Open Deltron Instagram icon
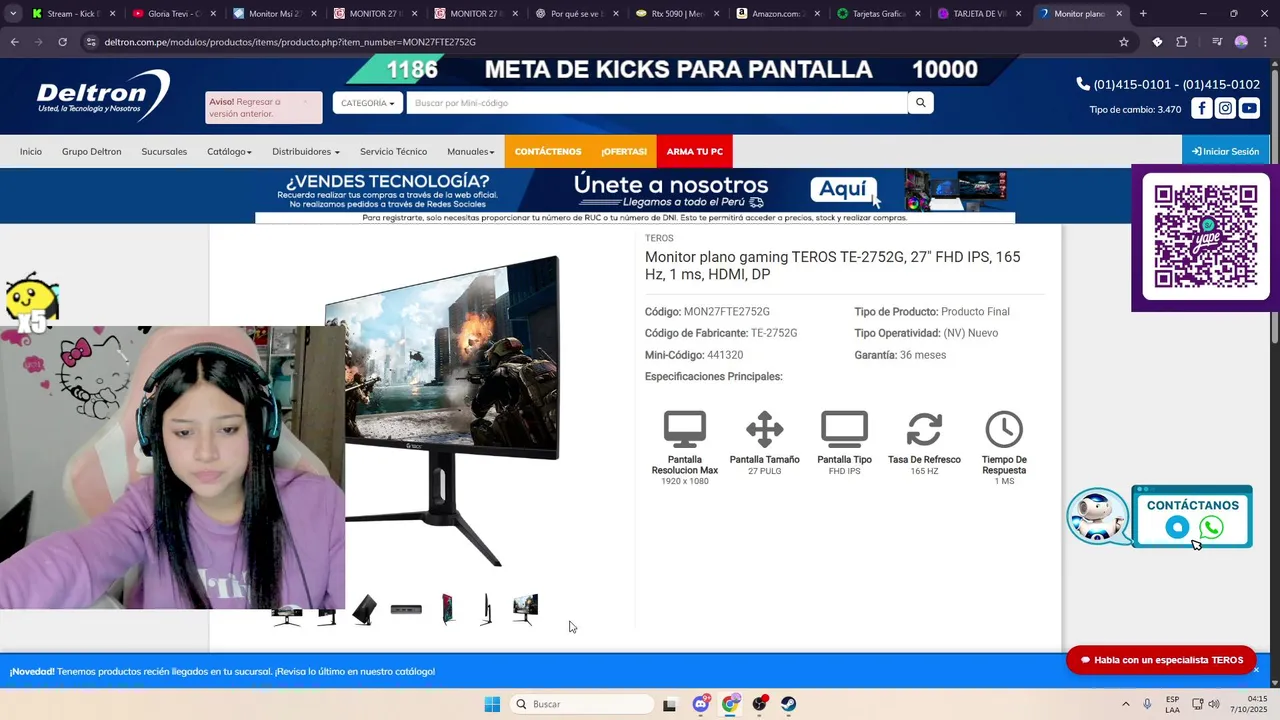1280x720 pixels. click(1225, 108)
